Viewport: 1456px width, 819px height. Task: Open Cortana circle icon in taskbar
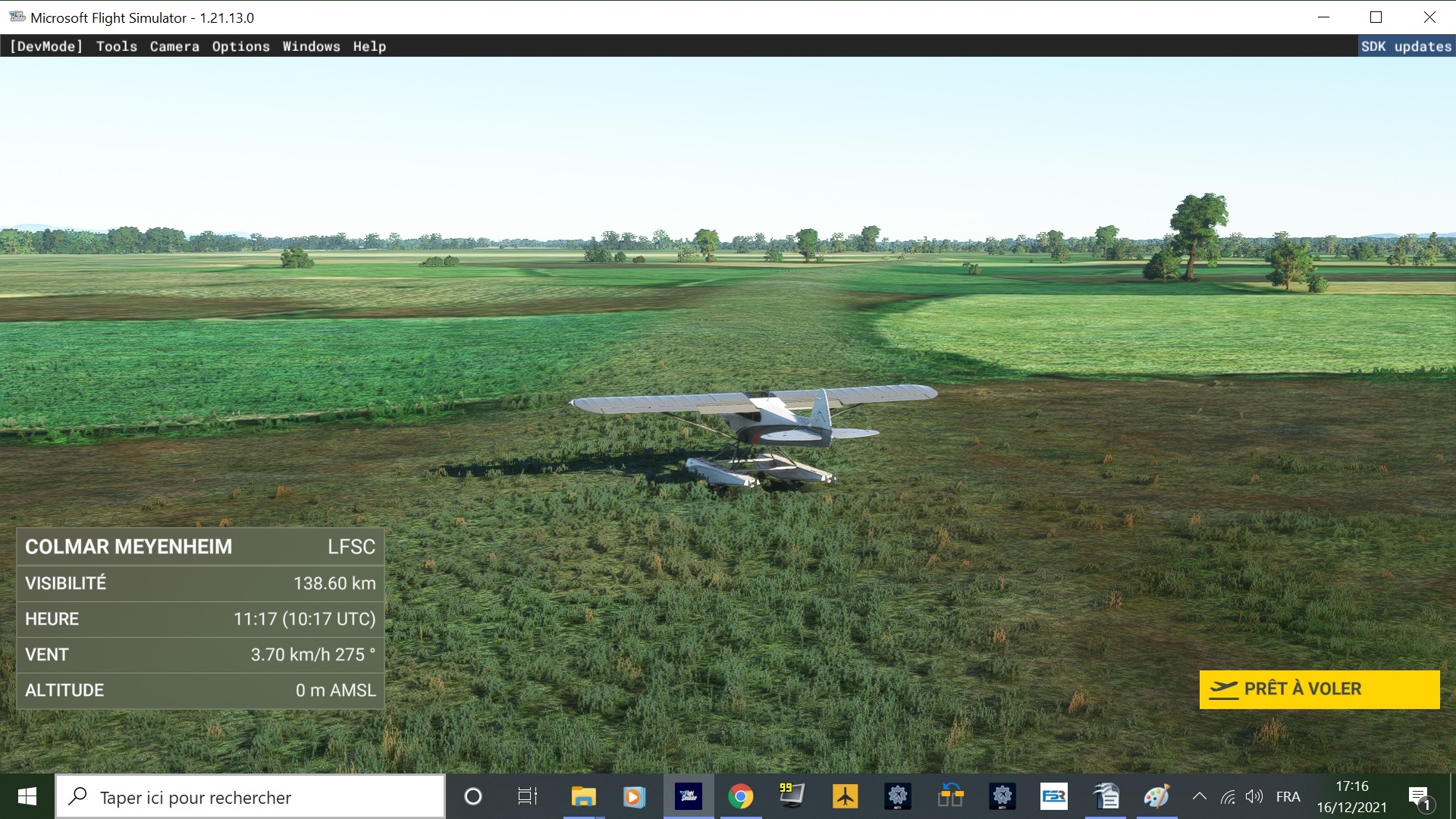472,796
